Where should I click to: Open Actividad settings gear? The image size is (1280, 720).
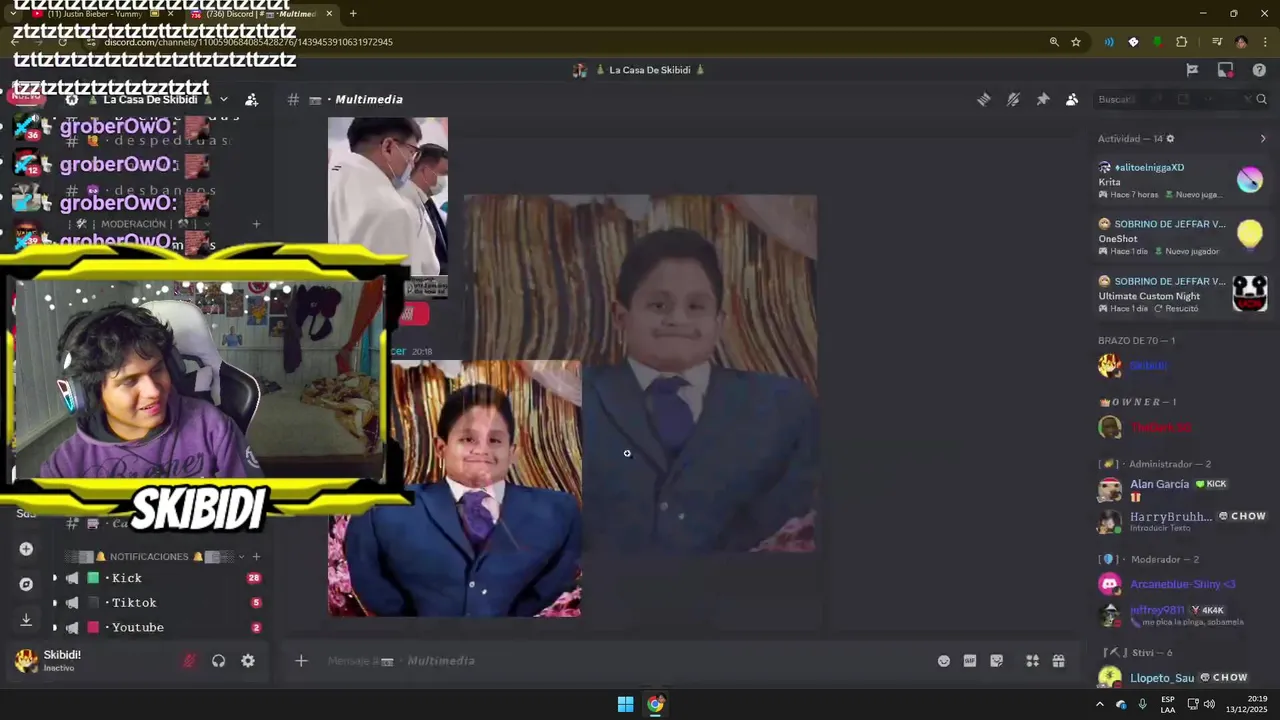coord(1171,139)
